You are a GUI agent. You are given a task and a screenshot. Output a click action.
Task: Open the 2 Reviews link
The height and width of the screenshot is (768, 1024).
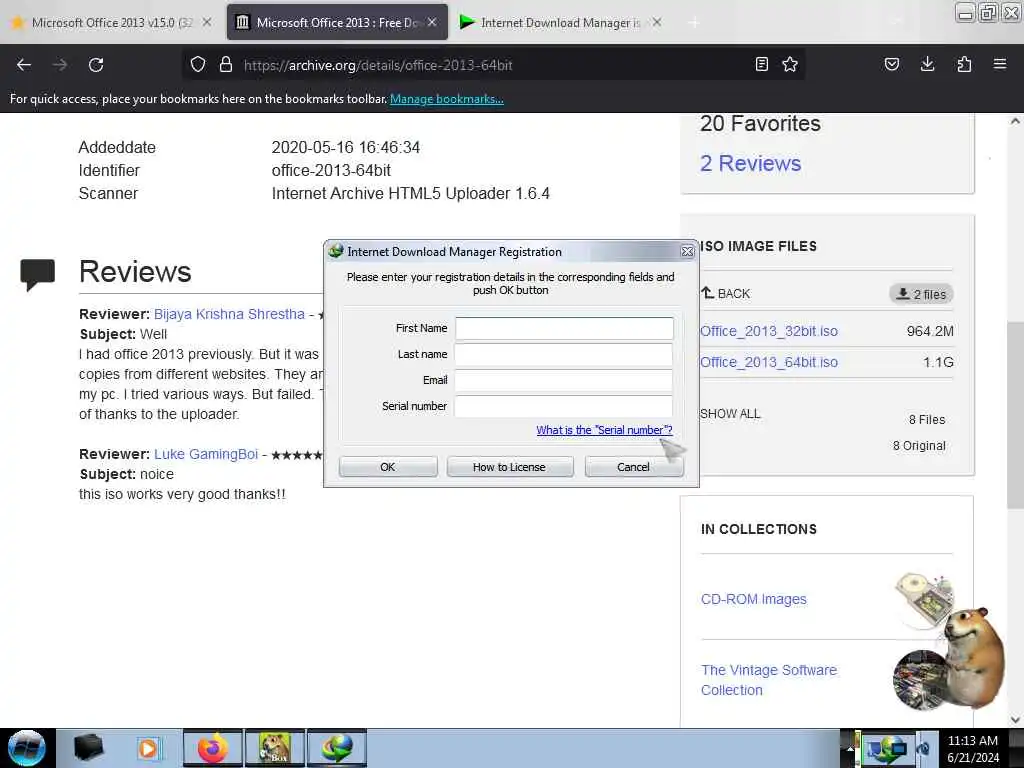point(750,163)
